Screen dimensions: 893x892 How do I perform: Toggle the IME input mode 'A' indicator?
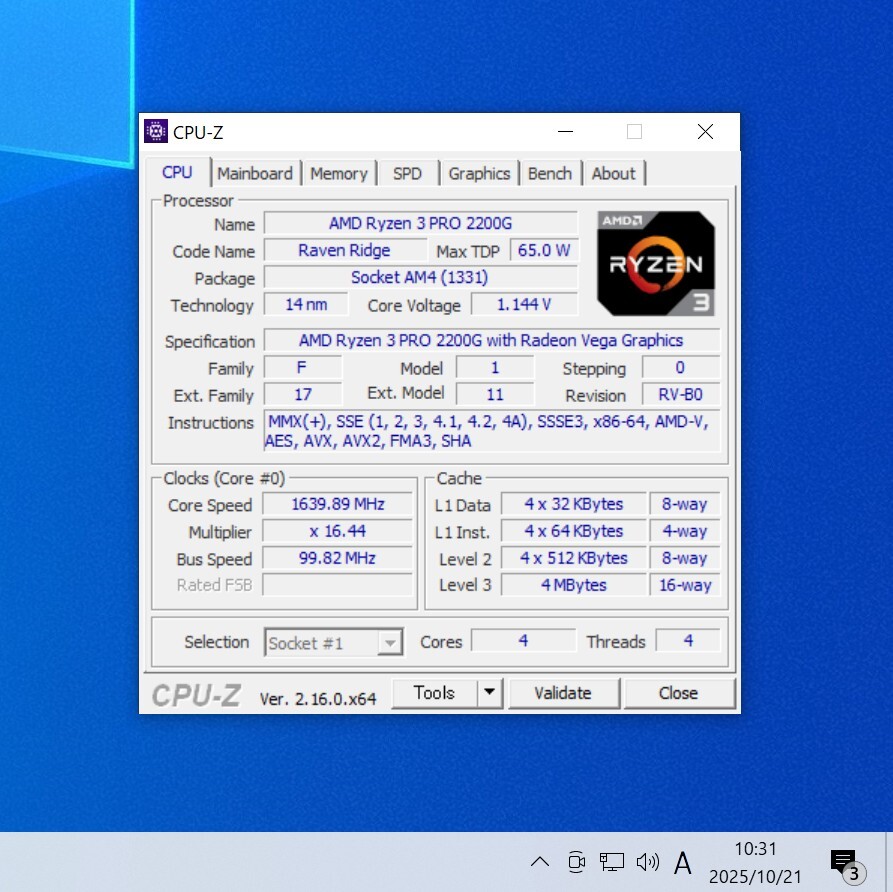[683, 861]
